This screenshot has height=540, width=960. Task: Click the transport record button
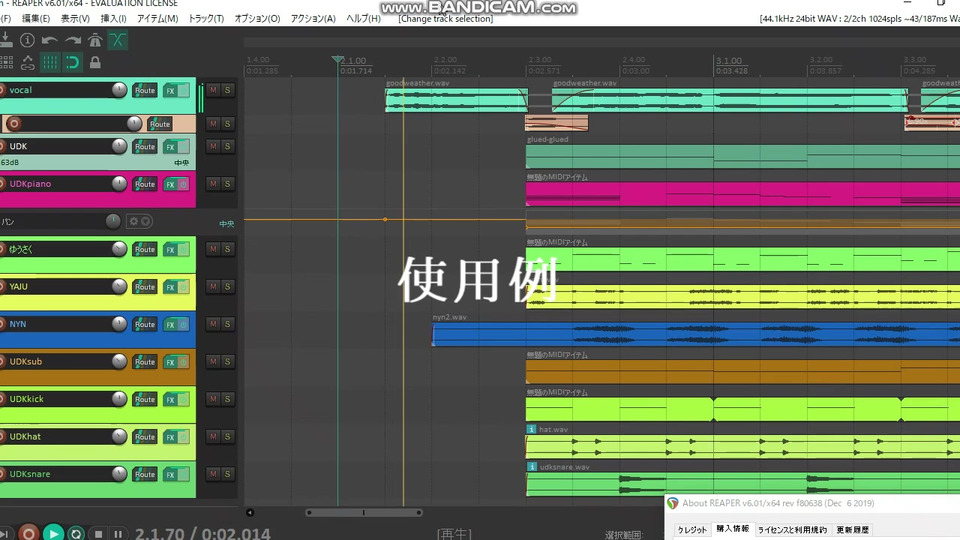point(28,533)
